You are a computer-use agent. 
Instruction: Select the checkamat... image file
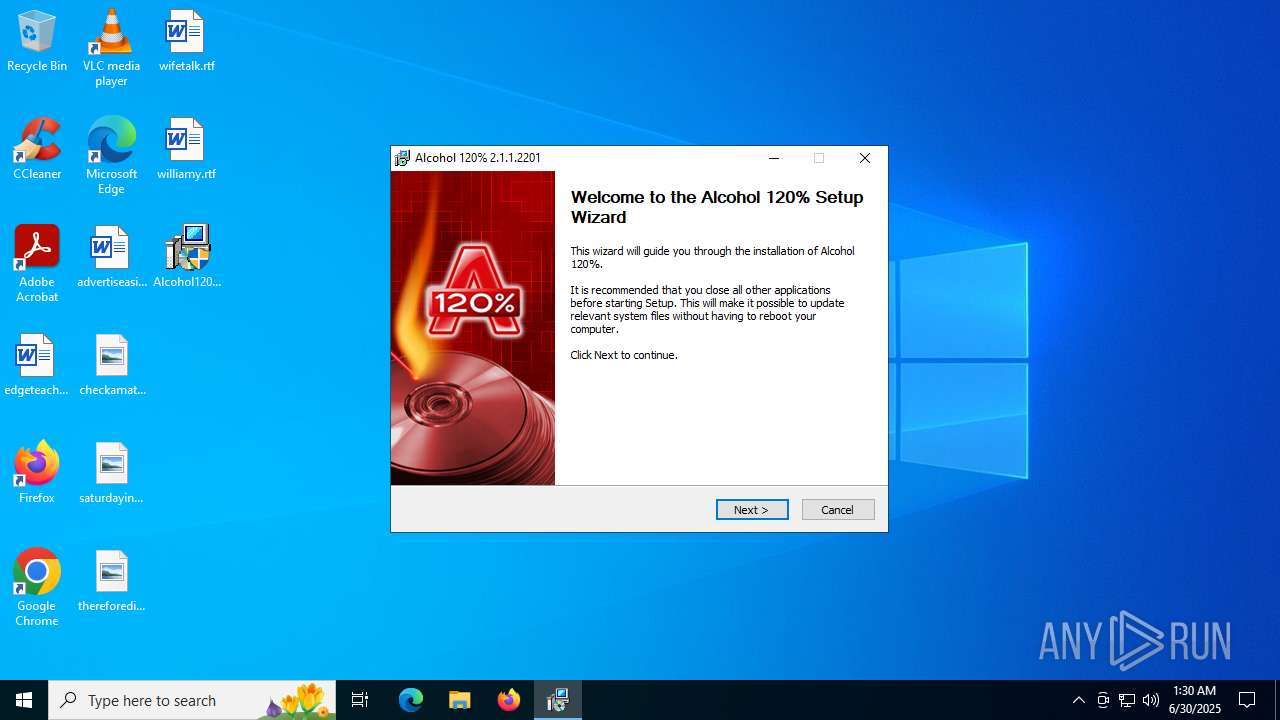click(x=112, y=366)
